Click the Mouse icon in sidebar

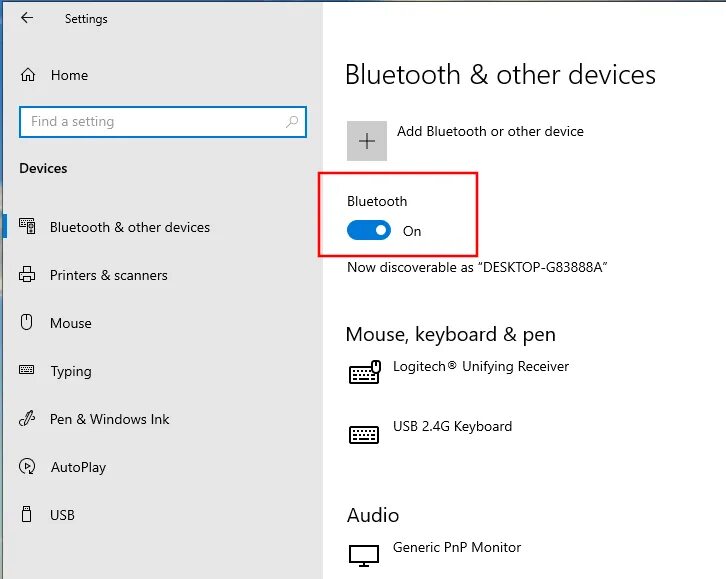(28, 323)
